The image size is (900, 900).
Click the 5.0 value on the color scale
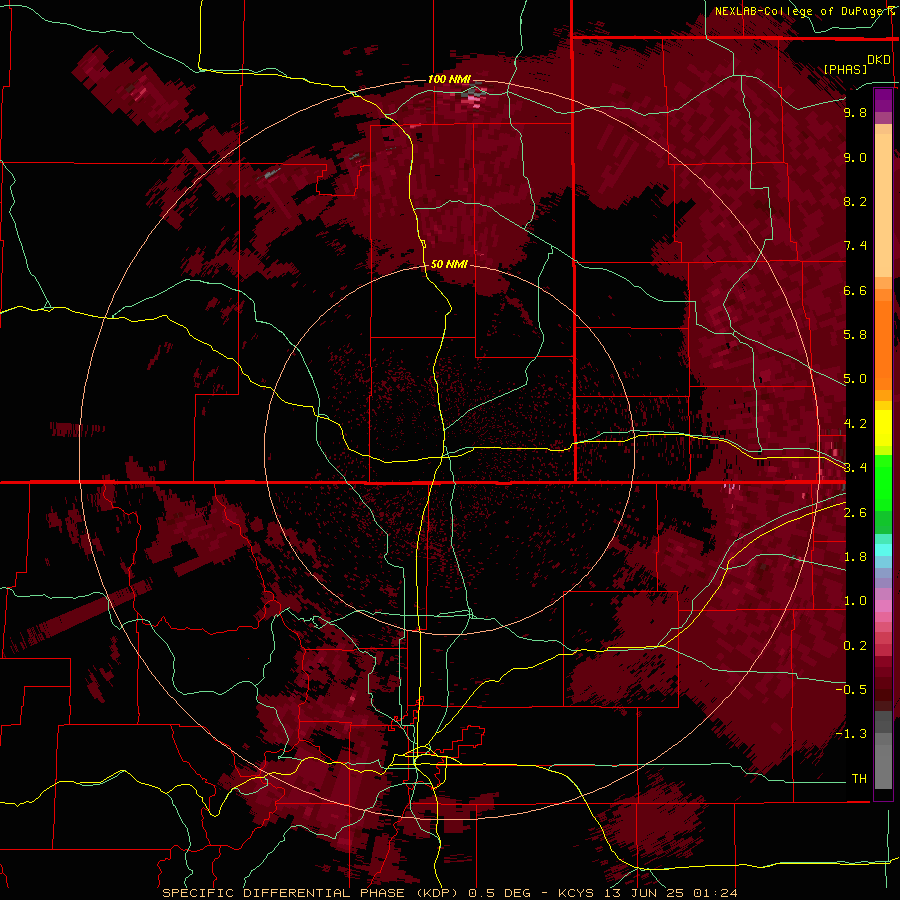point(855,379)
